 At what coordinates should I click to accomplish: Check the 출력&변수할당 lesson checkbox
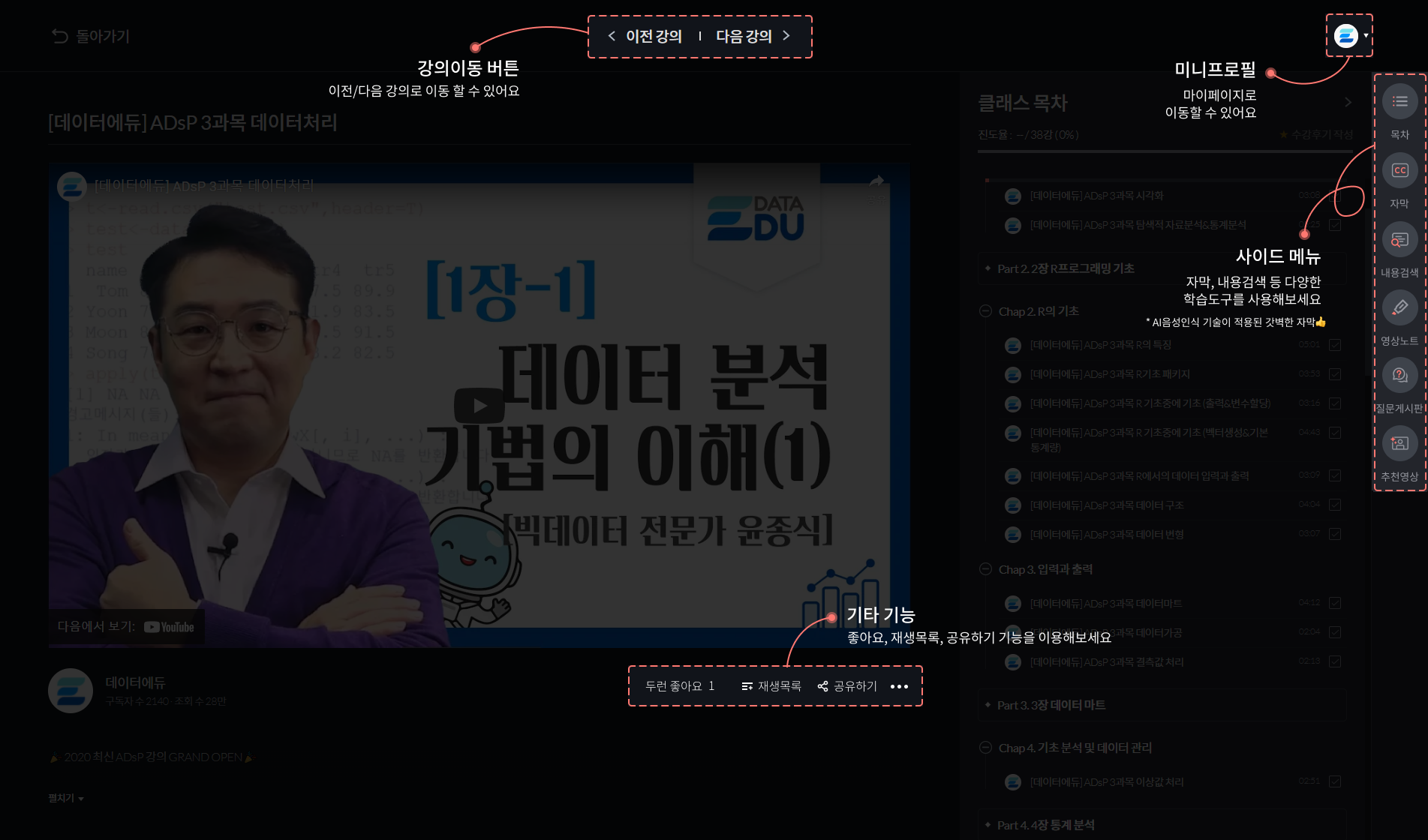[1335, 403]
